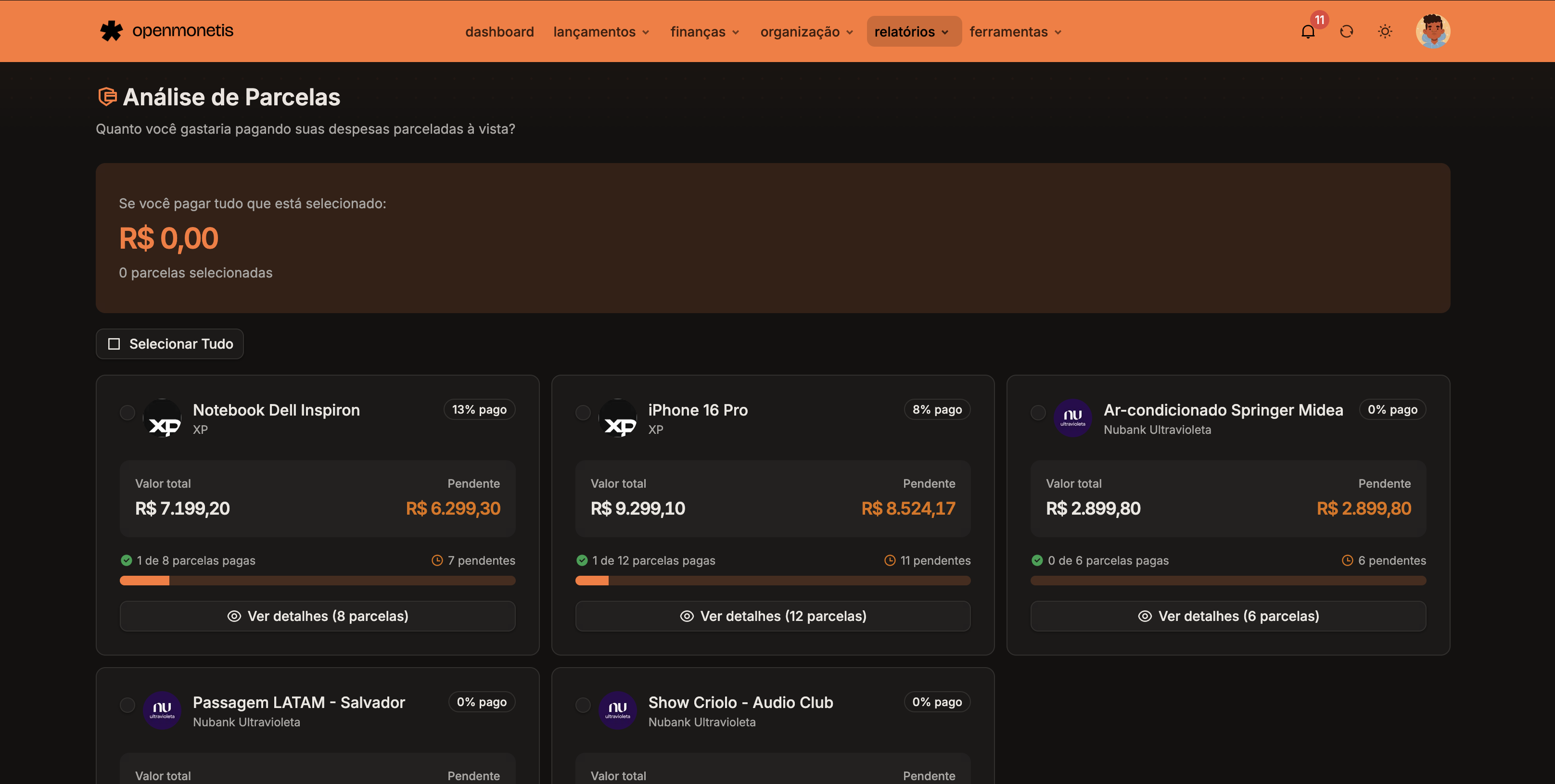Select the Notebook Dell Inspiron radio button
The width and height of the screenshot is (1555, 784).
[x=127, y=413]
